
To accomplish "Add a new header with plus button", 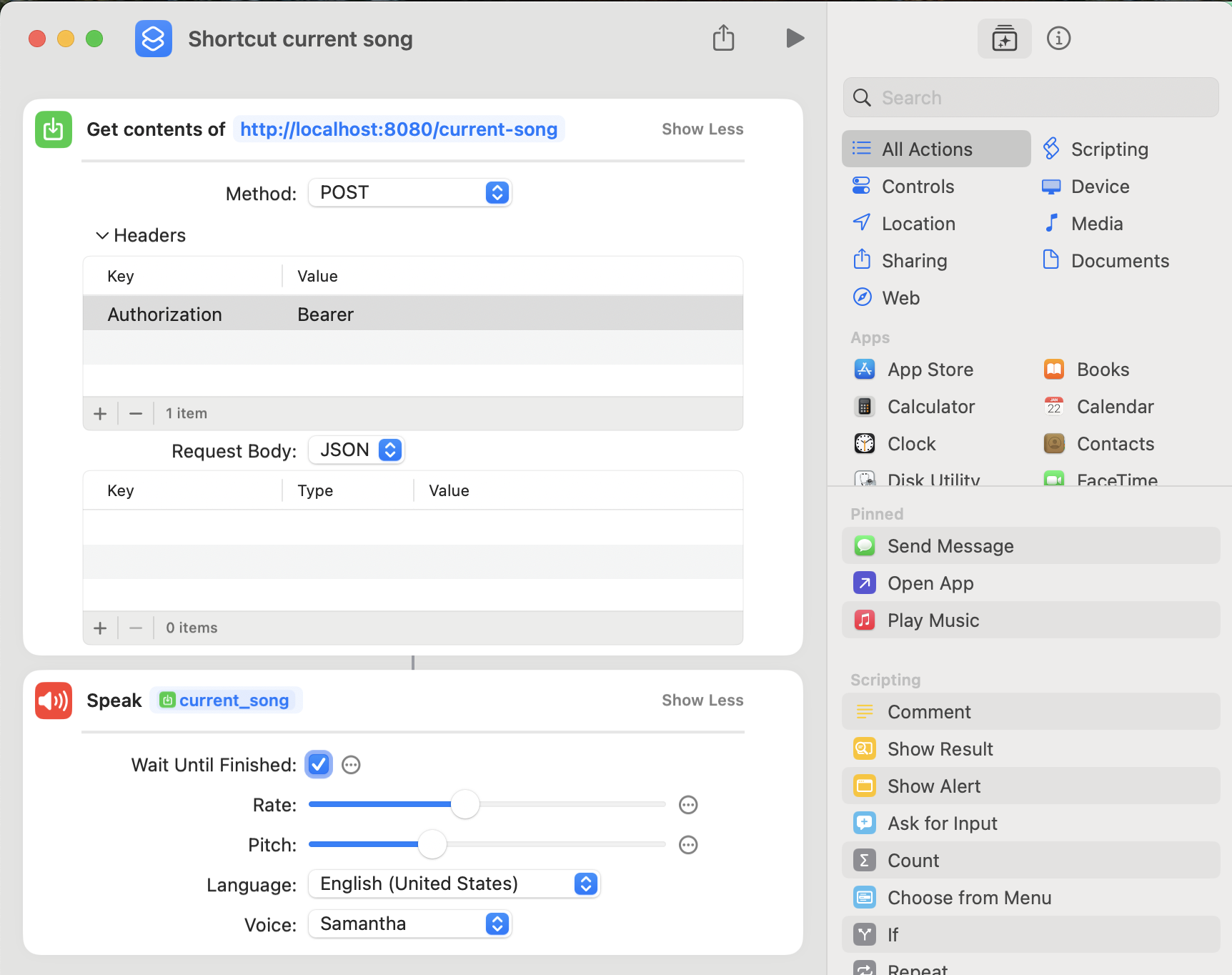I will (x=100, y=413).
